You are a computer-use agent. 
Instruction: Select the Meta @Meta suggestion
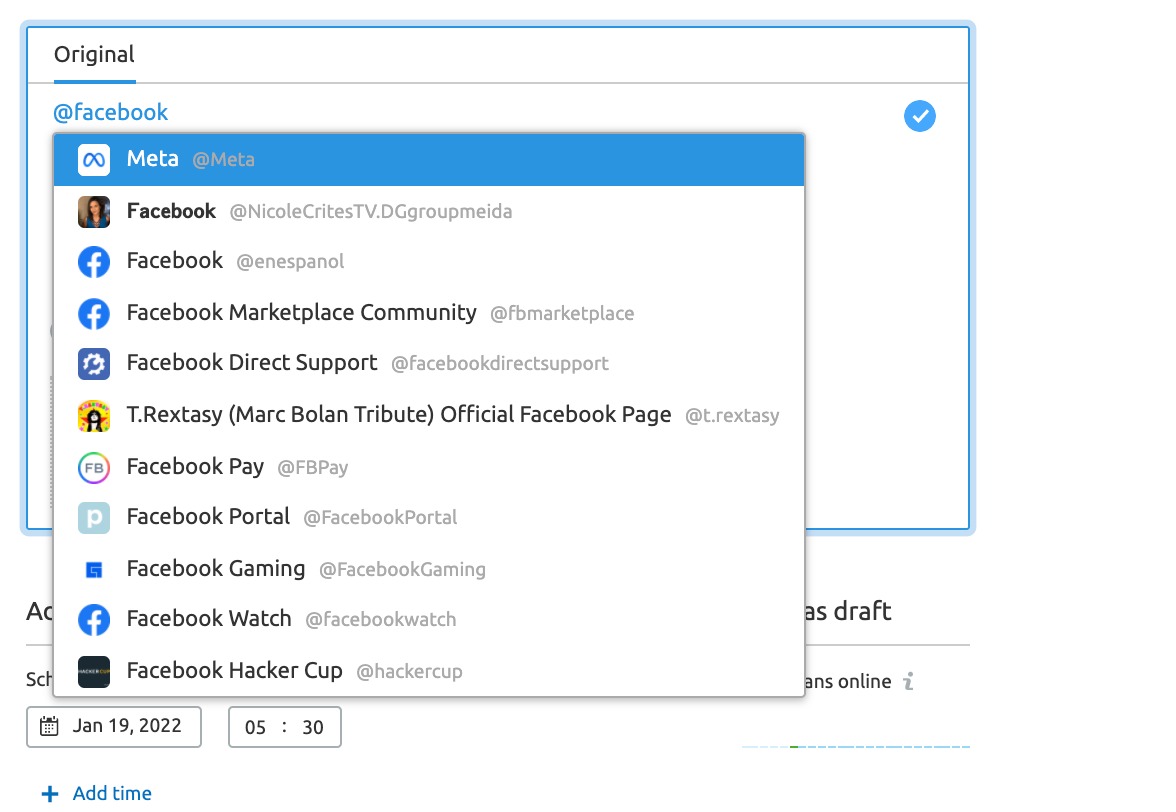coord(429,160)
